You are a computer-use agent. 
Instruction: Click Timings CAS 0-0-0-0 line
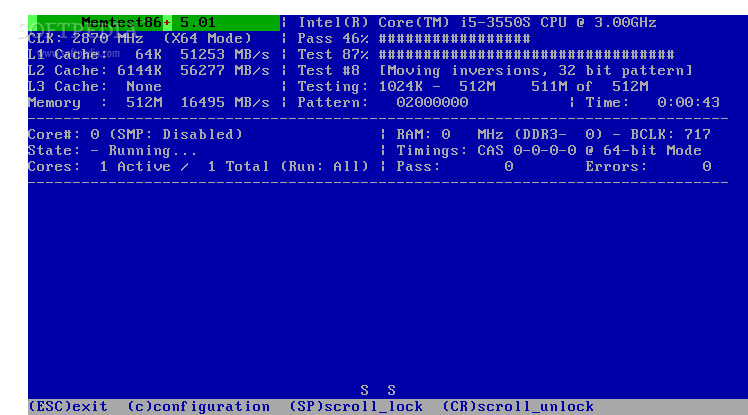(549, 151)
